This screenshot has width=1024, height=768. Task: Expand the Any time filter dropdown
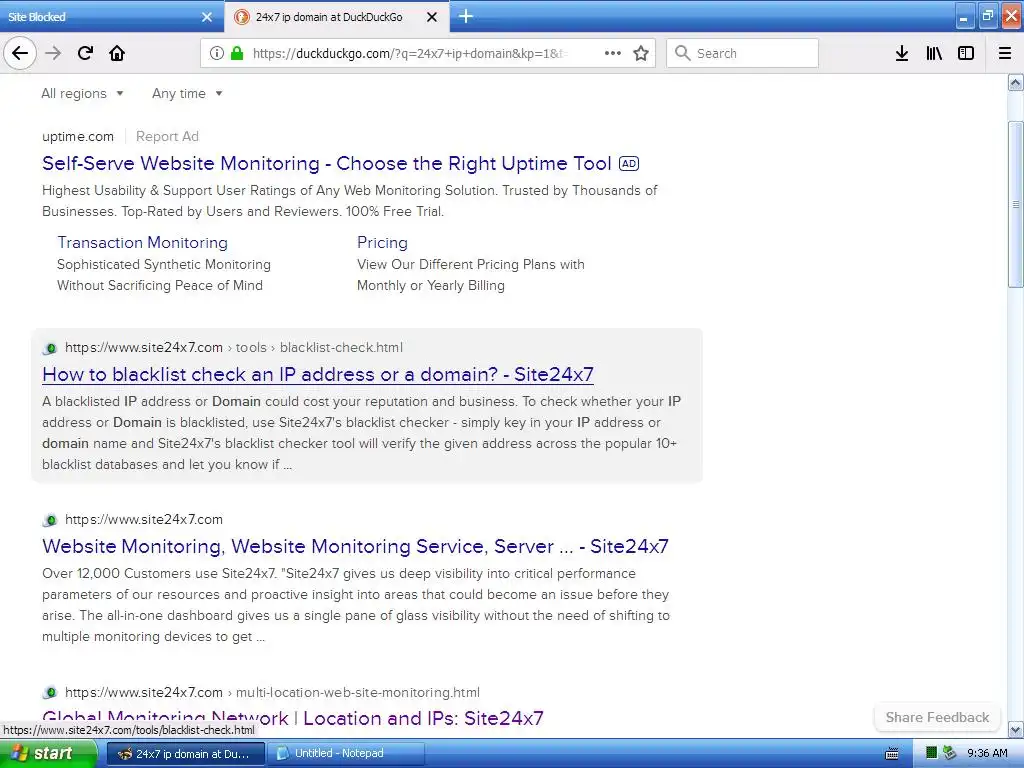(187, 93)
